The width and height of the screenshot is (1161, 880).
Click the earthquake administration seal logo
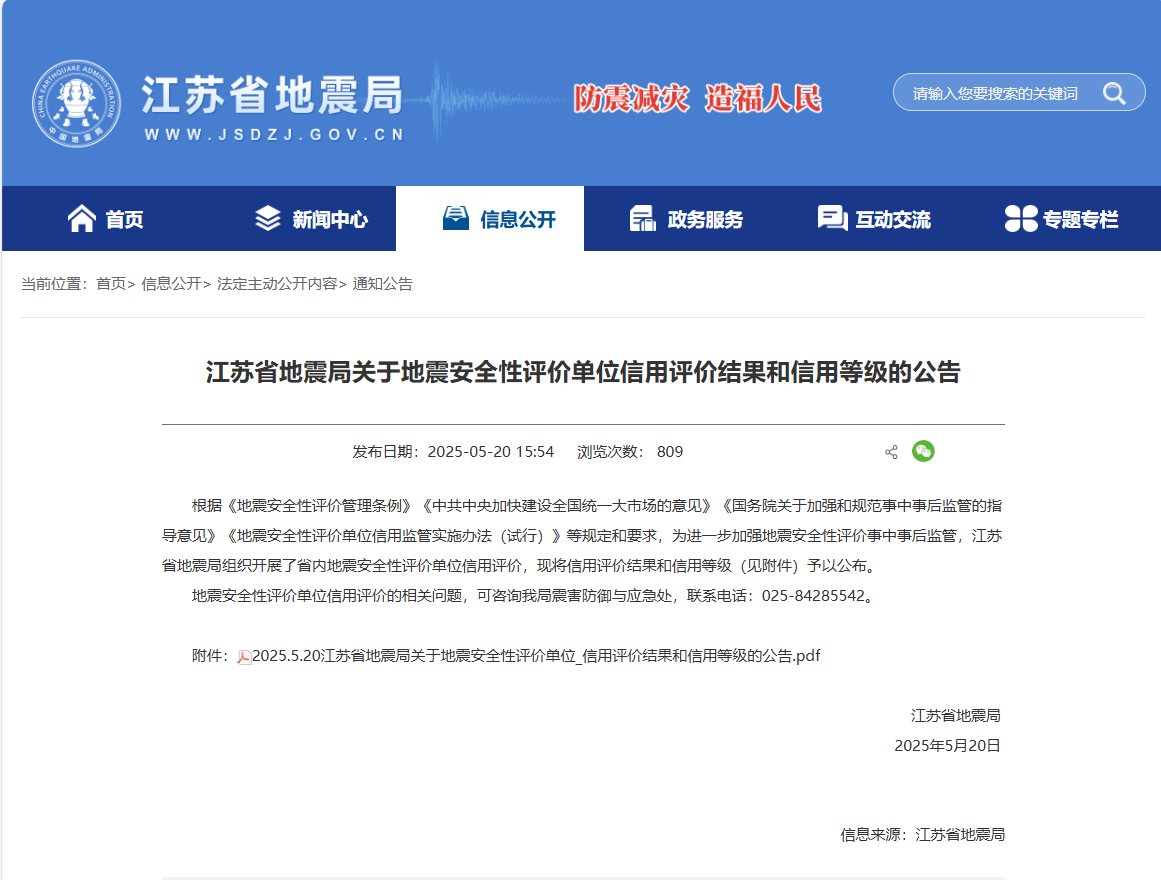(75, 99)
